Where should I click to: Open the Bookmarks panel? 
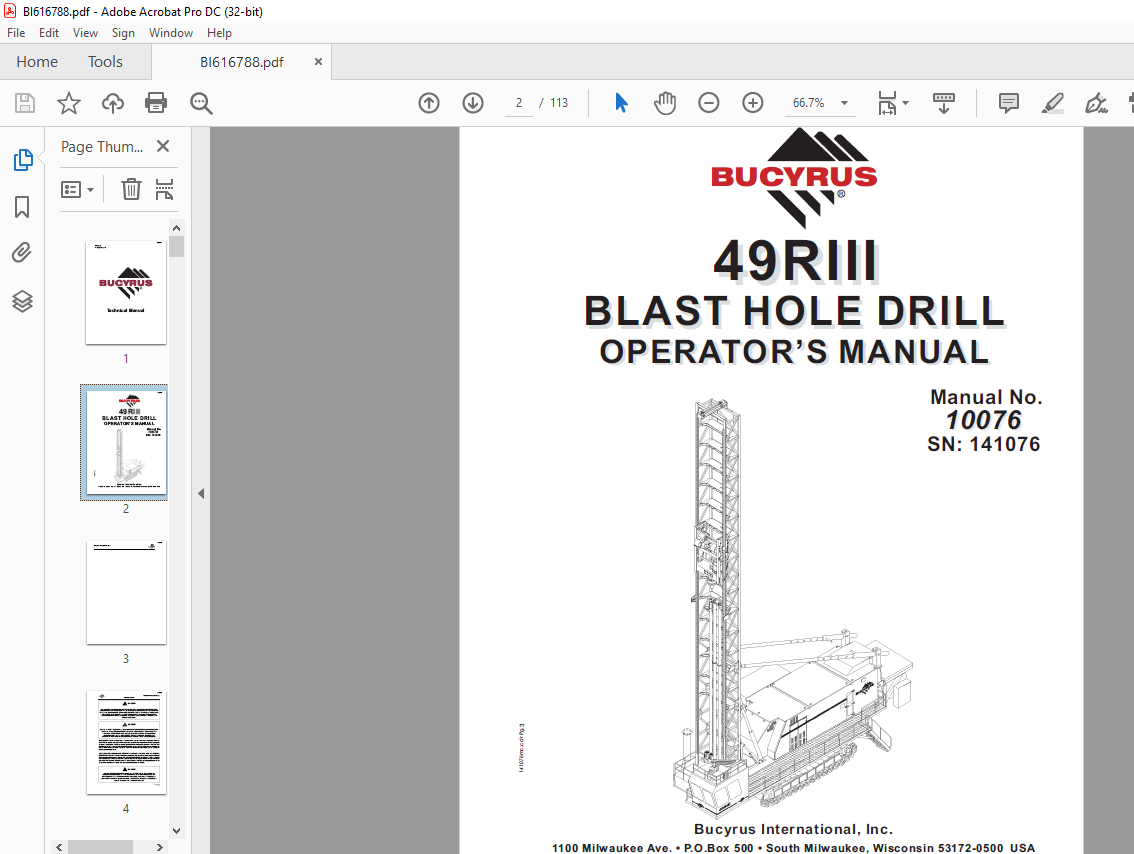[22, 207]
